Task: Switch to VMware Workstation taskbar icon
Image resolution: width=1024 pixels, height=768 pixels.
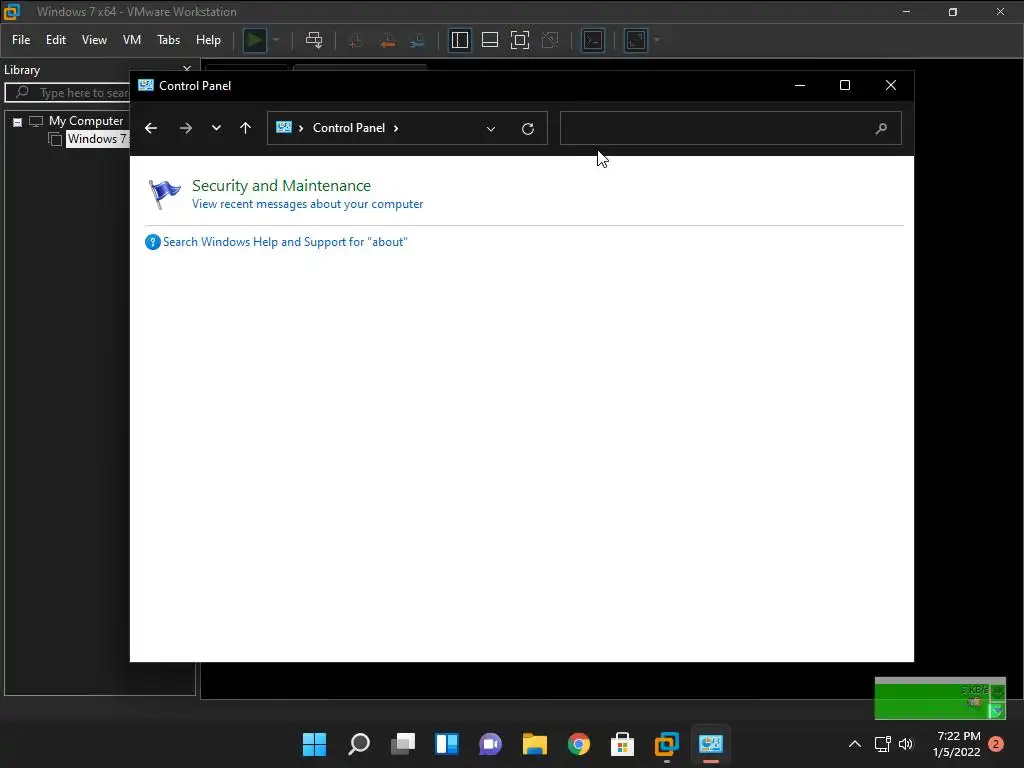Action: (667, 744)
